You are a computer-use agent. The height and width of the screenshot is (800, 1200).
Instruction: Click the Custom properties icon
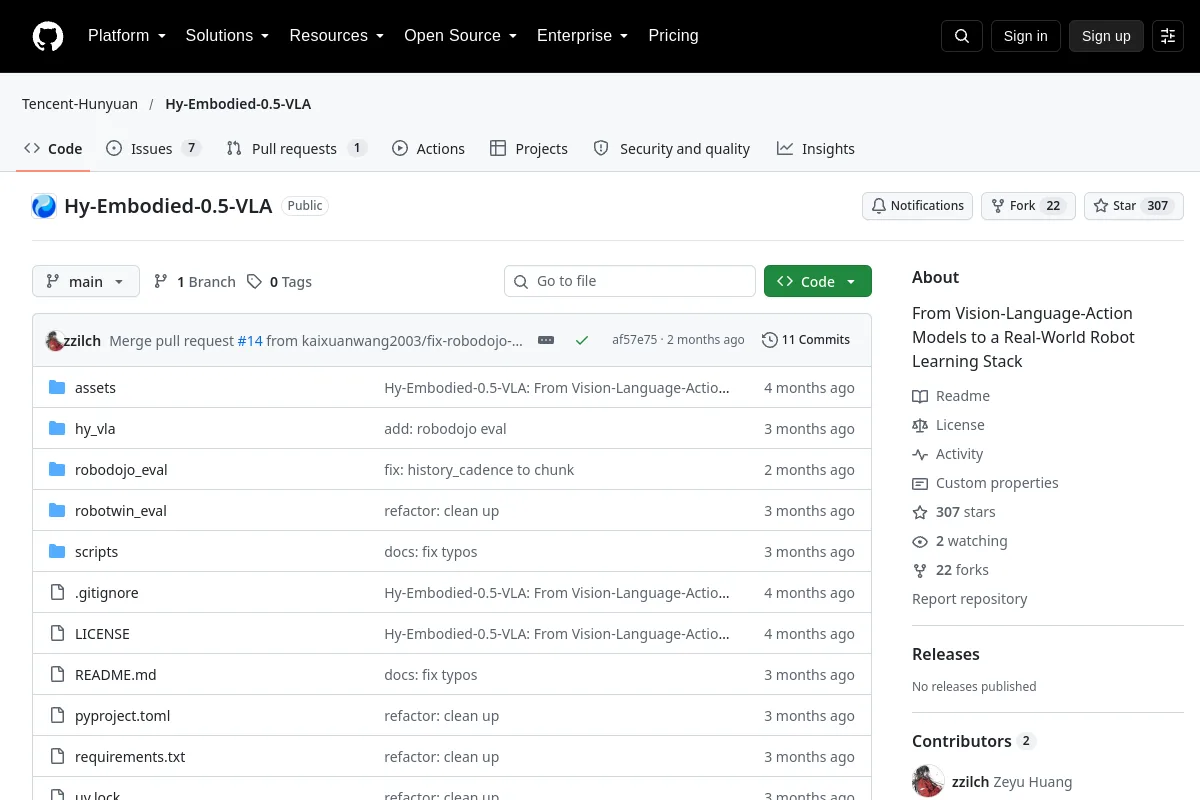tap(920, 483)
